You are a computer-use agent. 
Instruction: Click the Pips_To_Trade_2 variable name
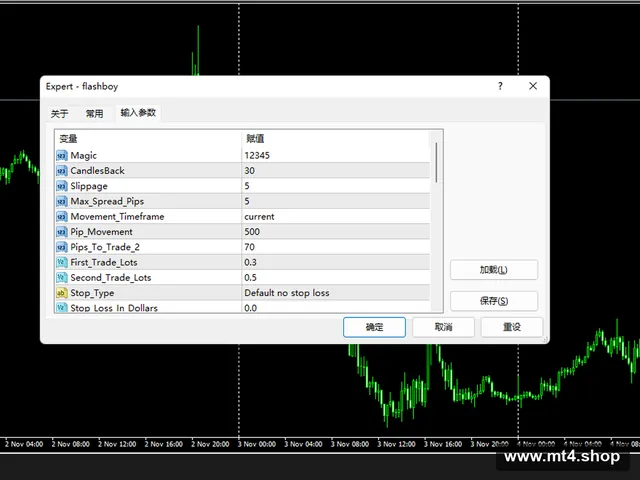click(x=105, y=247)
